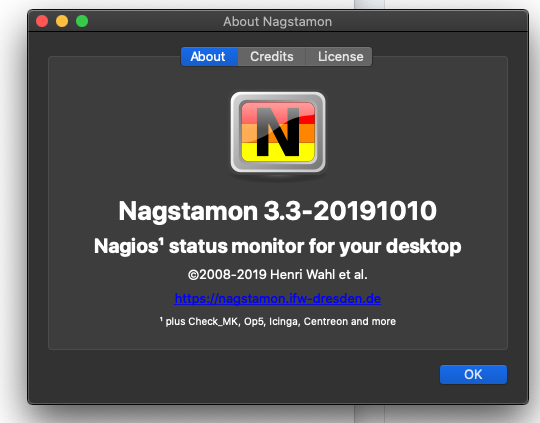This screenshot has height=423, width=540.
Task: Select the About tab
Action: point(209,56)
